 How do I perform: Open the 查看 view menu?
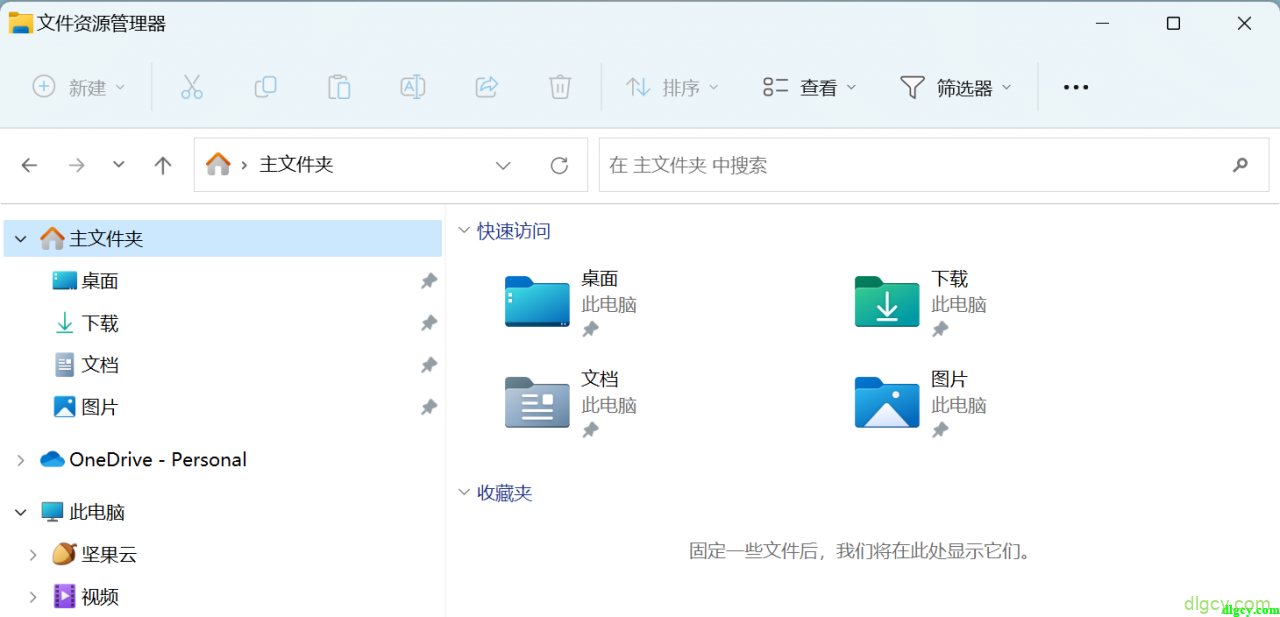click(809, 88)
